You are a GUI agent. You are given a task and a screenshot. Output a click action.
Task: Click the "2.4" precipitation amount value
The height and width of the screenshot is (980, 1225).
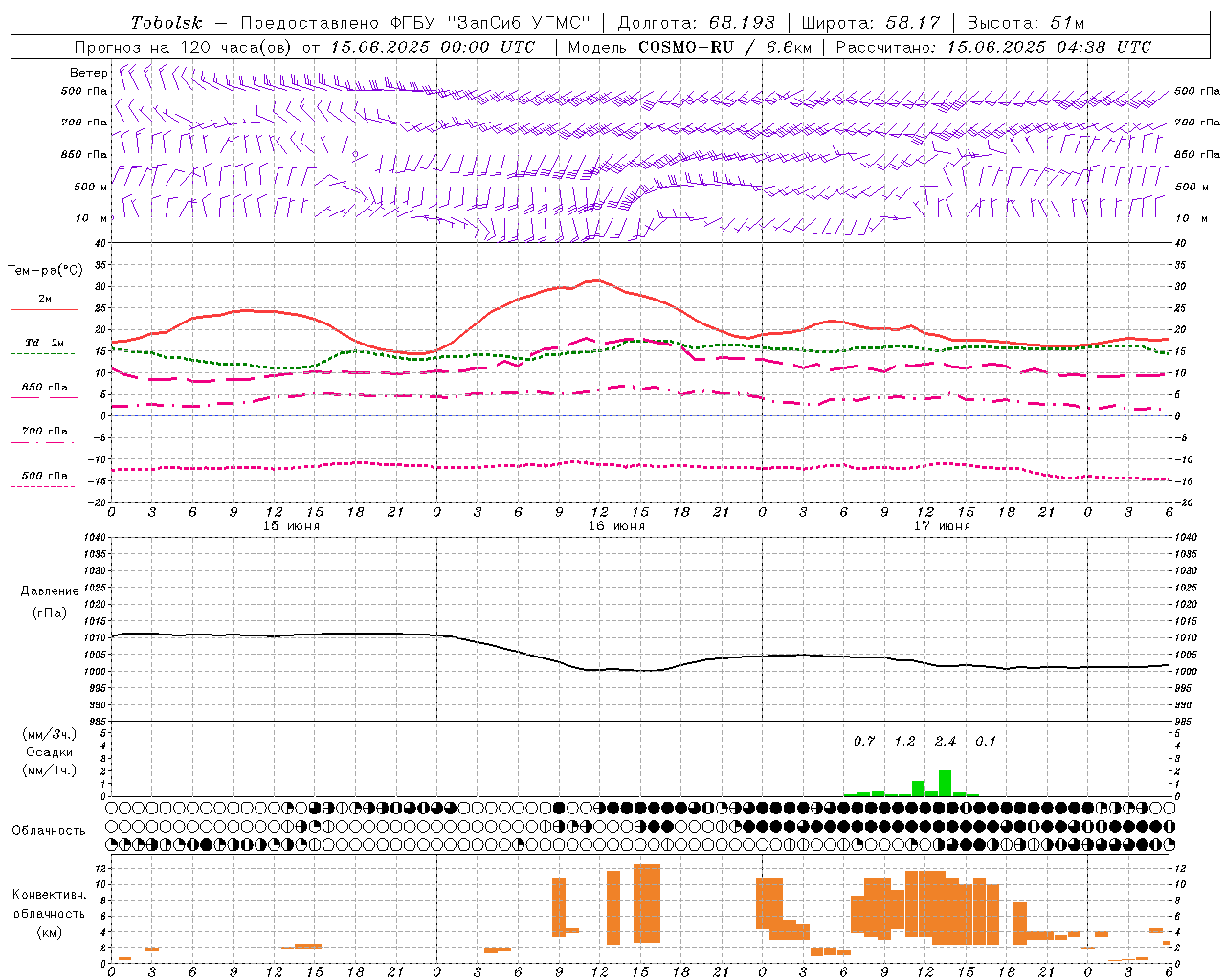[x=946, y=742]
